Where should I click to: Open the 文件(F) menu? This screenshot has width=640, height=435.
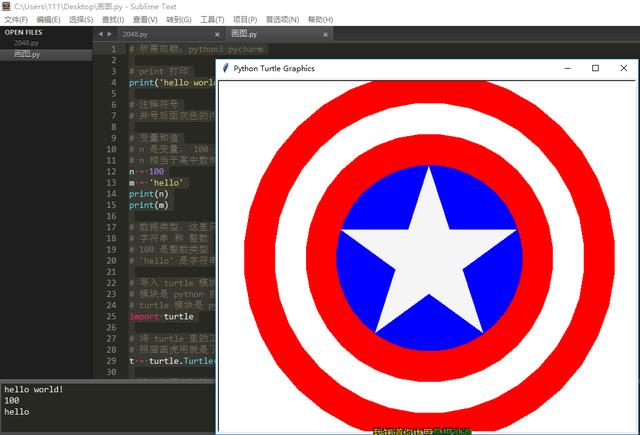(x=16, y=20)
